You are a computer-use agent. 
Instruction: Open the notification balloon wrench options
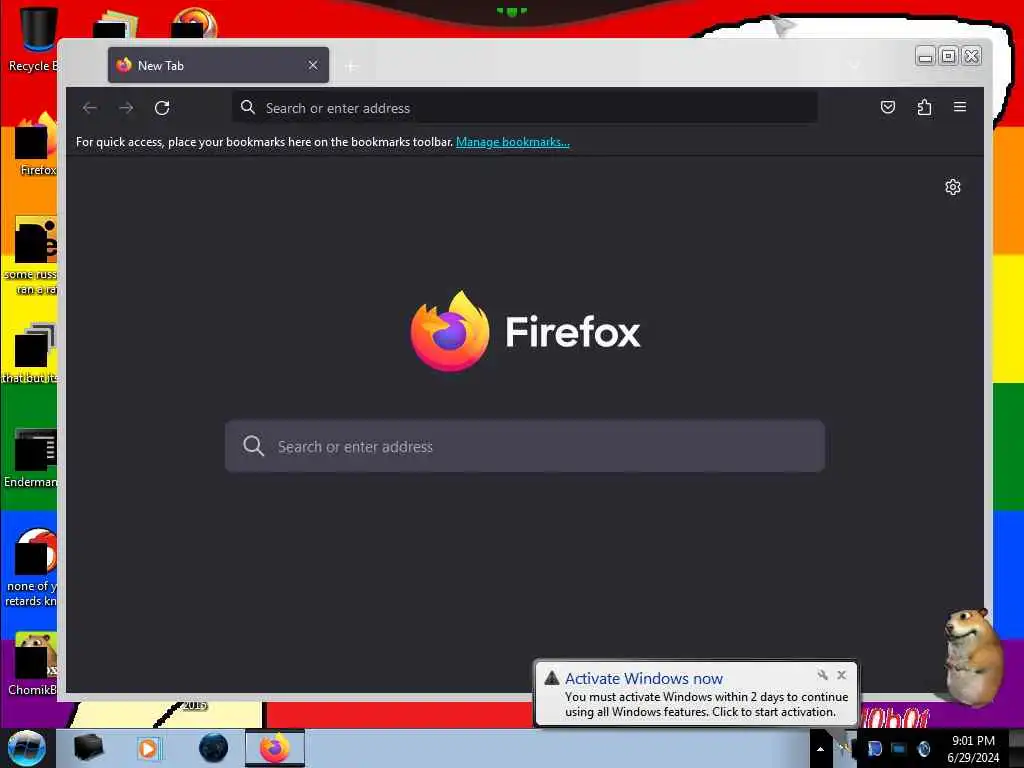822,675
